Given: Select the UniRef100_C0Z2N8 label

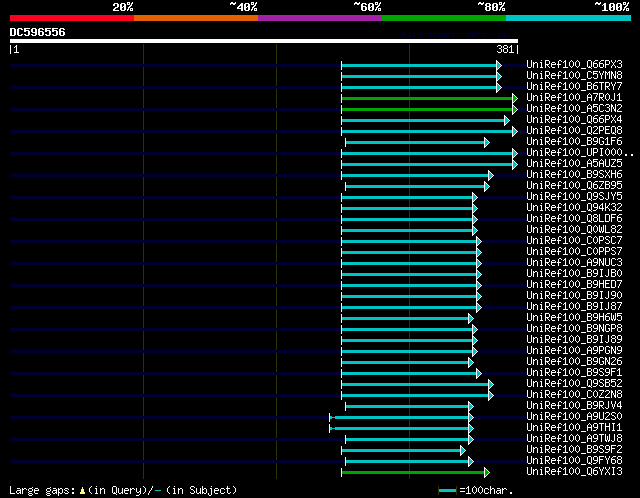Looking at the screenshot, I should (x=574, y=395).
